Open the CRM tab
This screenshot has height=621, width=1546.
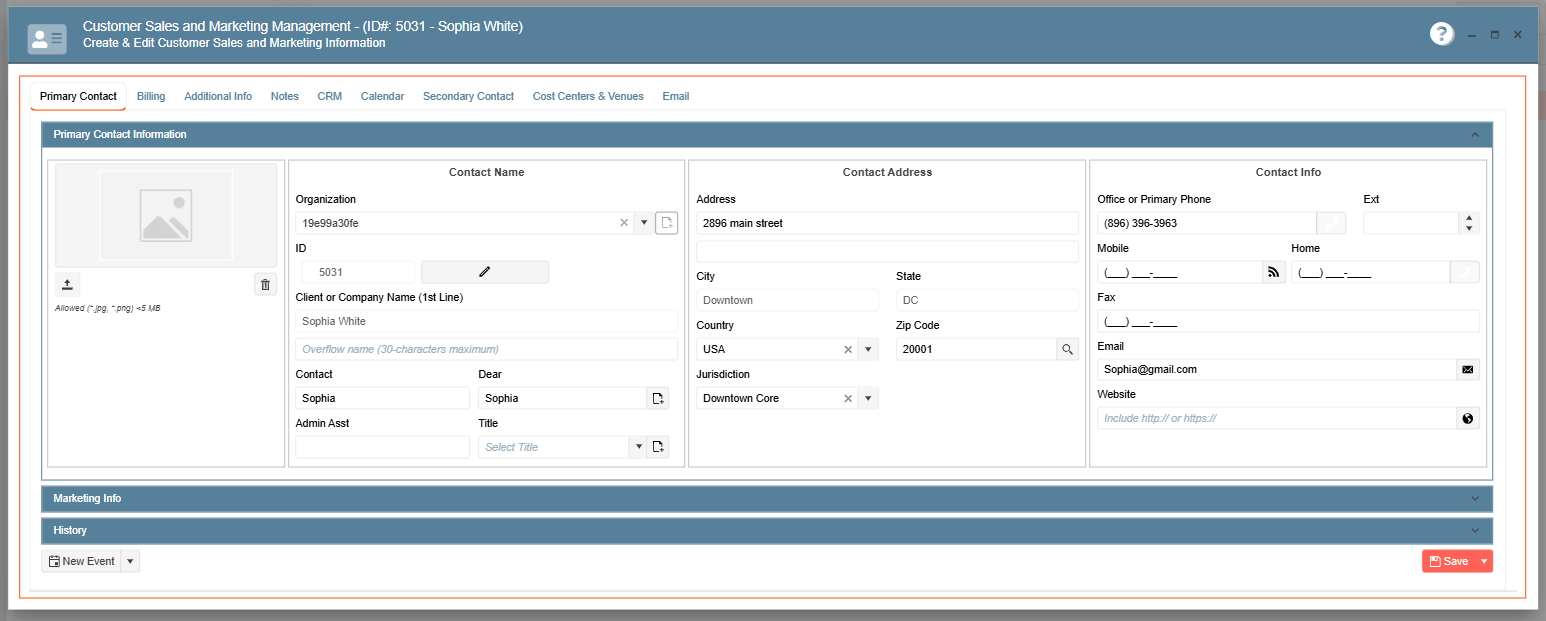coord(330,96)
